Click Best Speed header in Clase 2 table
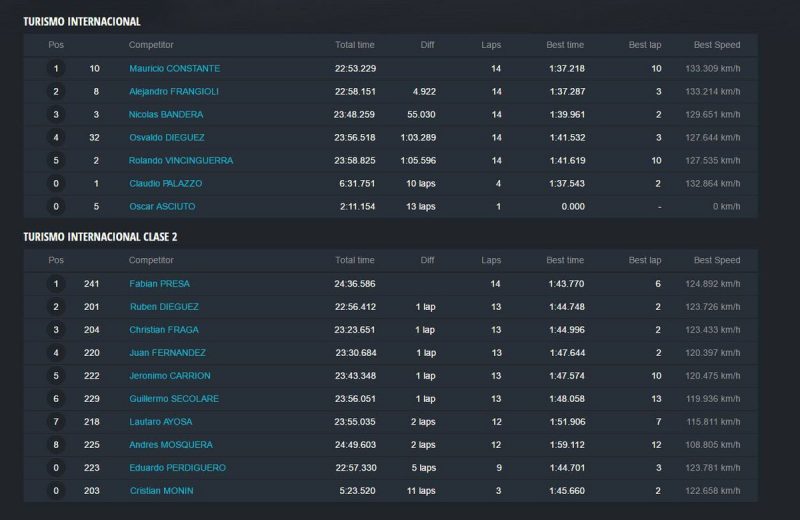 pos(716,260)
